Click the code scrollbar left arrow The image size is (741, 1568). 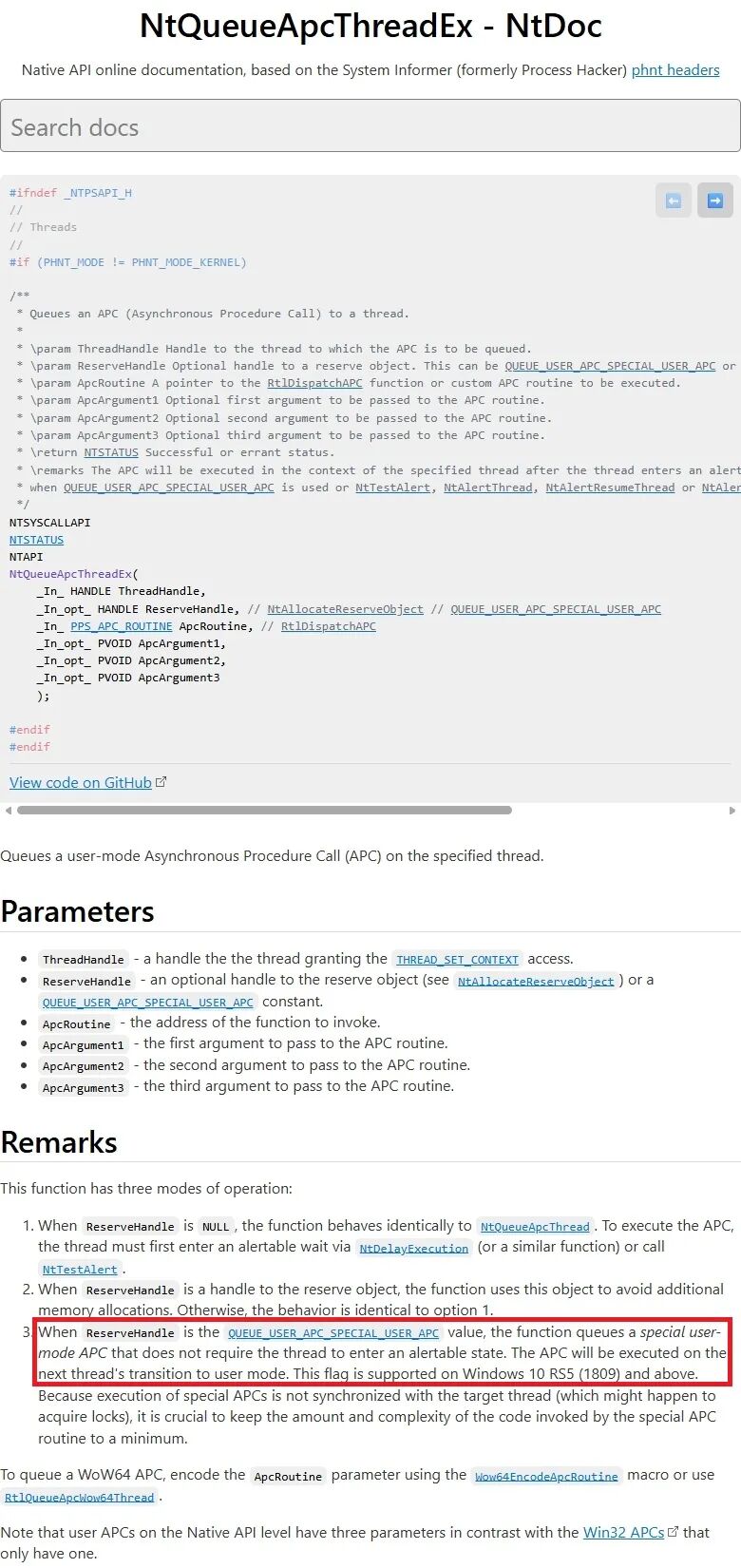pos(9,811)
